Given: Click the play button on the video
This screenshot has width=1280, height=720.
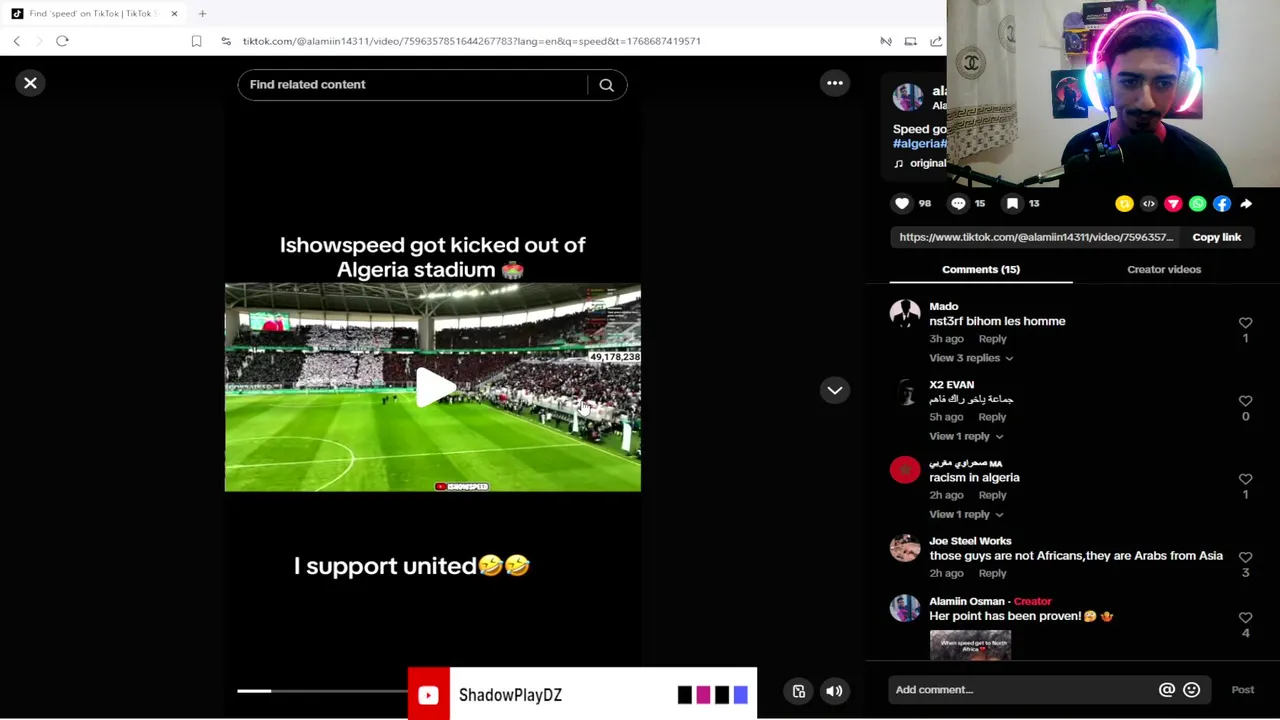Looking at the screenshot, I should [434, 388].
